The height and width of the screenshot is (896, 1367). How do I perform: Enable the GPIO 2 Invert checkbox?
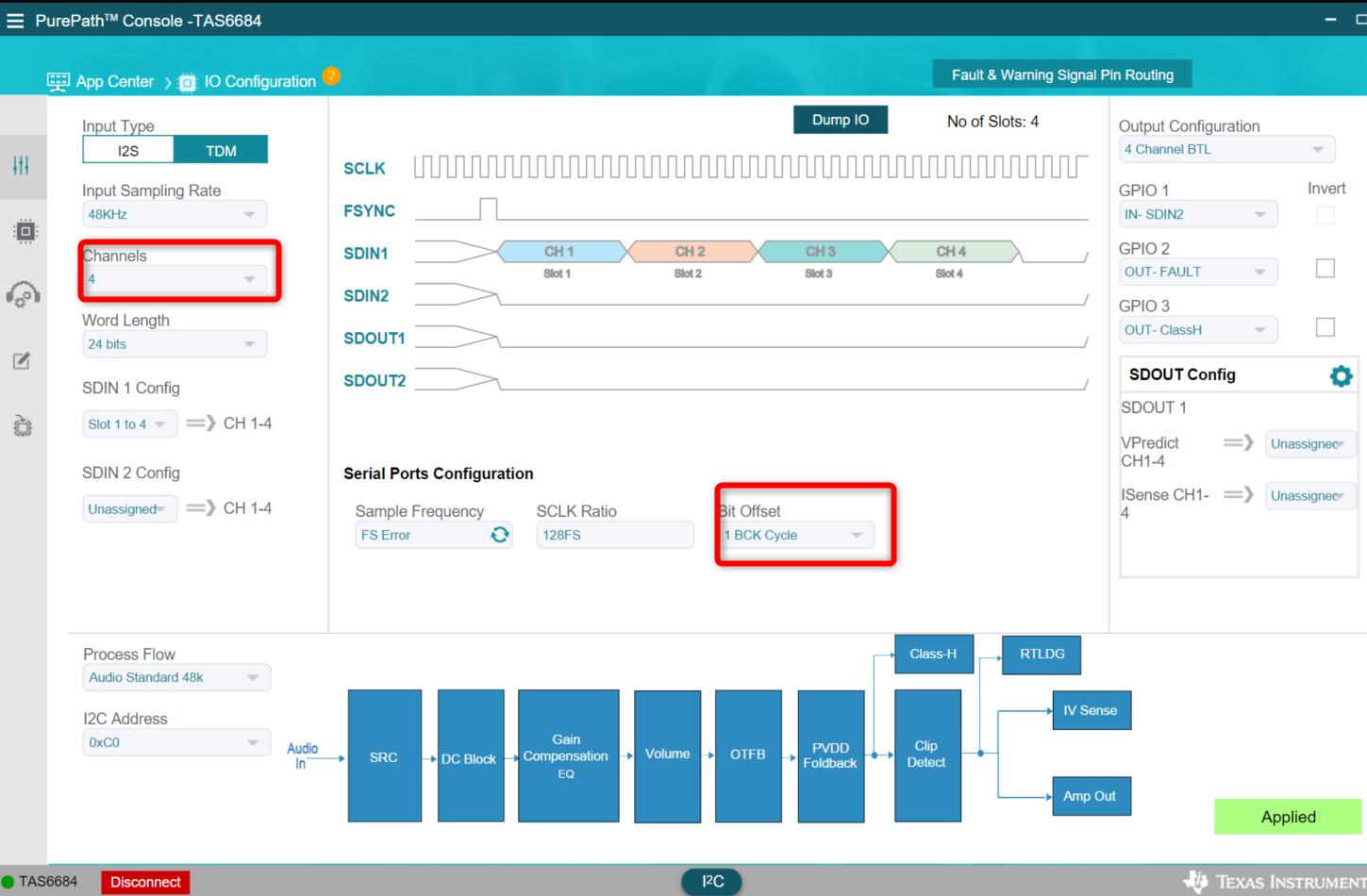tap(1325, 269)
